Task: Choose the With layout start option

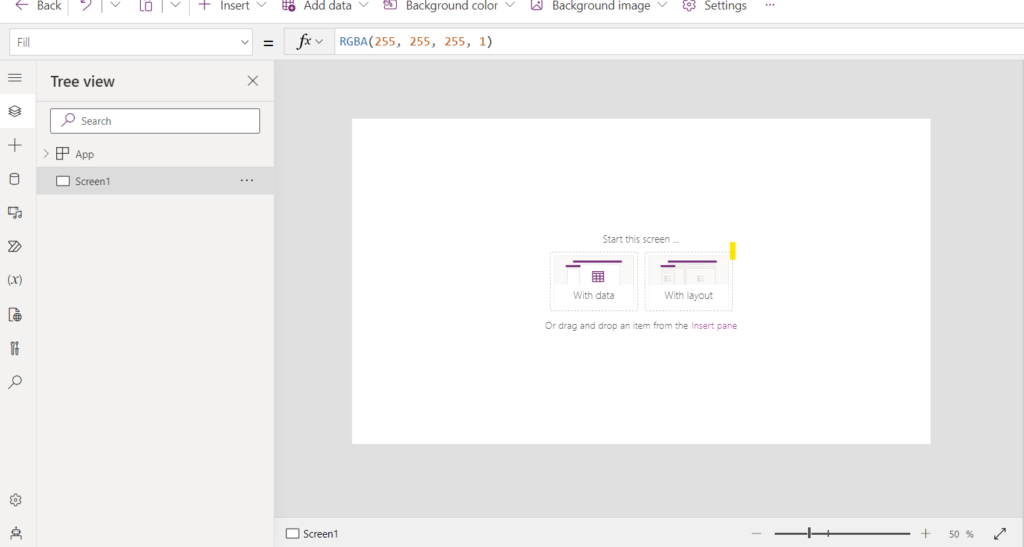Action: coord(688,281)
